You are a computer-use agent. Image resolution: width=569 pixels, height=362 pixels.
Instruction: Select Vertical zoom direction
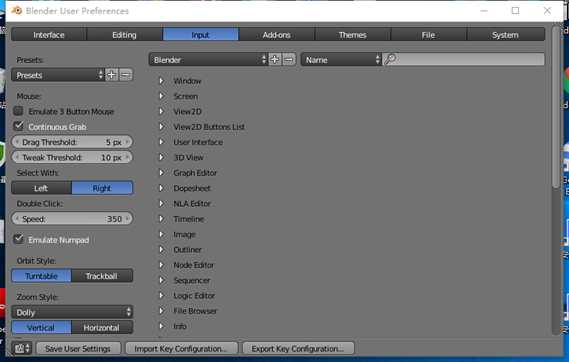(x=41, y=328)
